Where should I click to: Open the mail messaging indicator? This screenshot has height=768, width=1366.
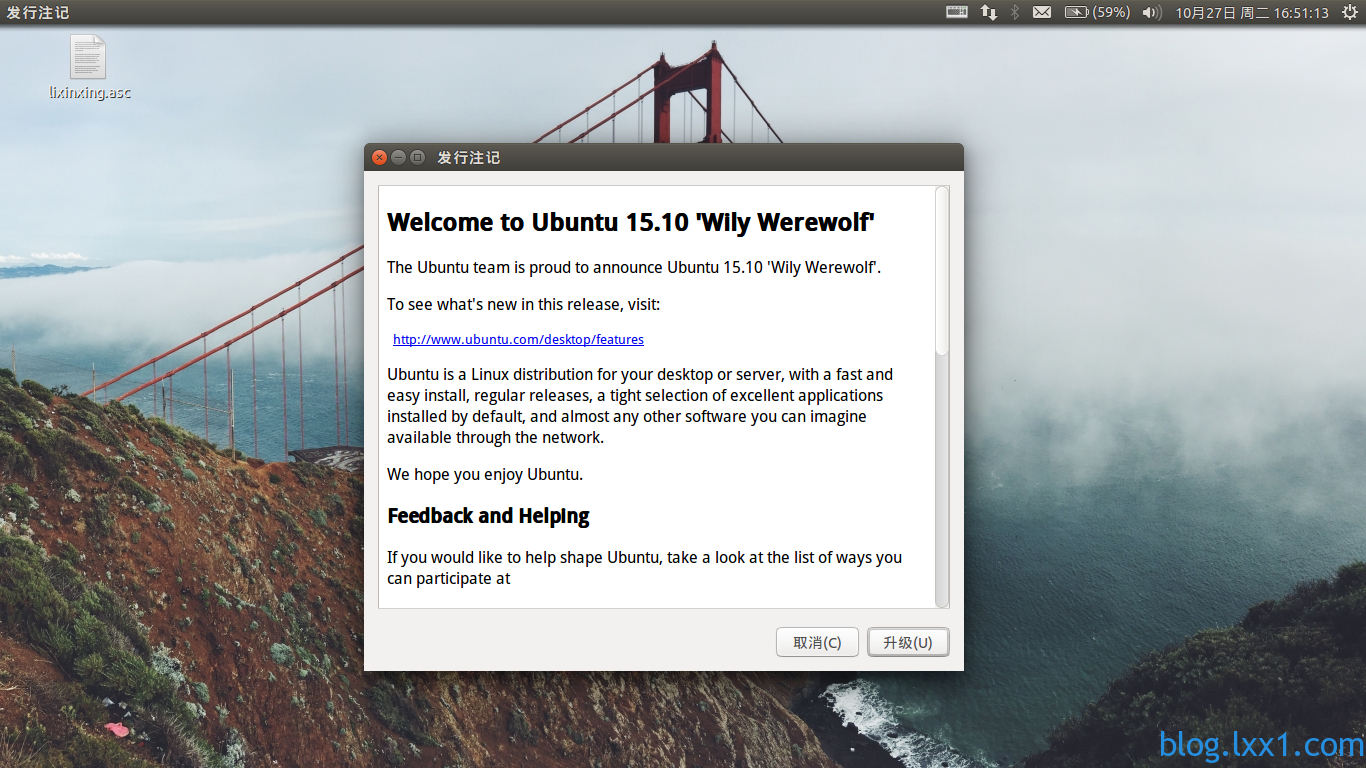coord(1042,12)
